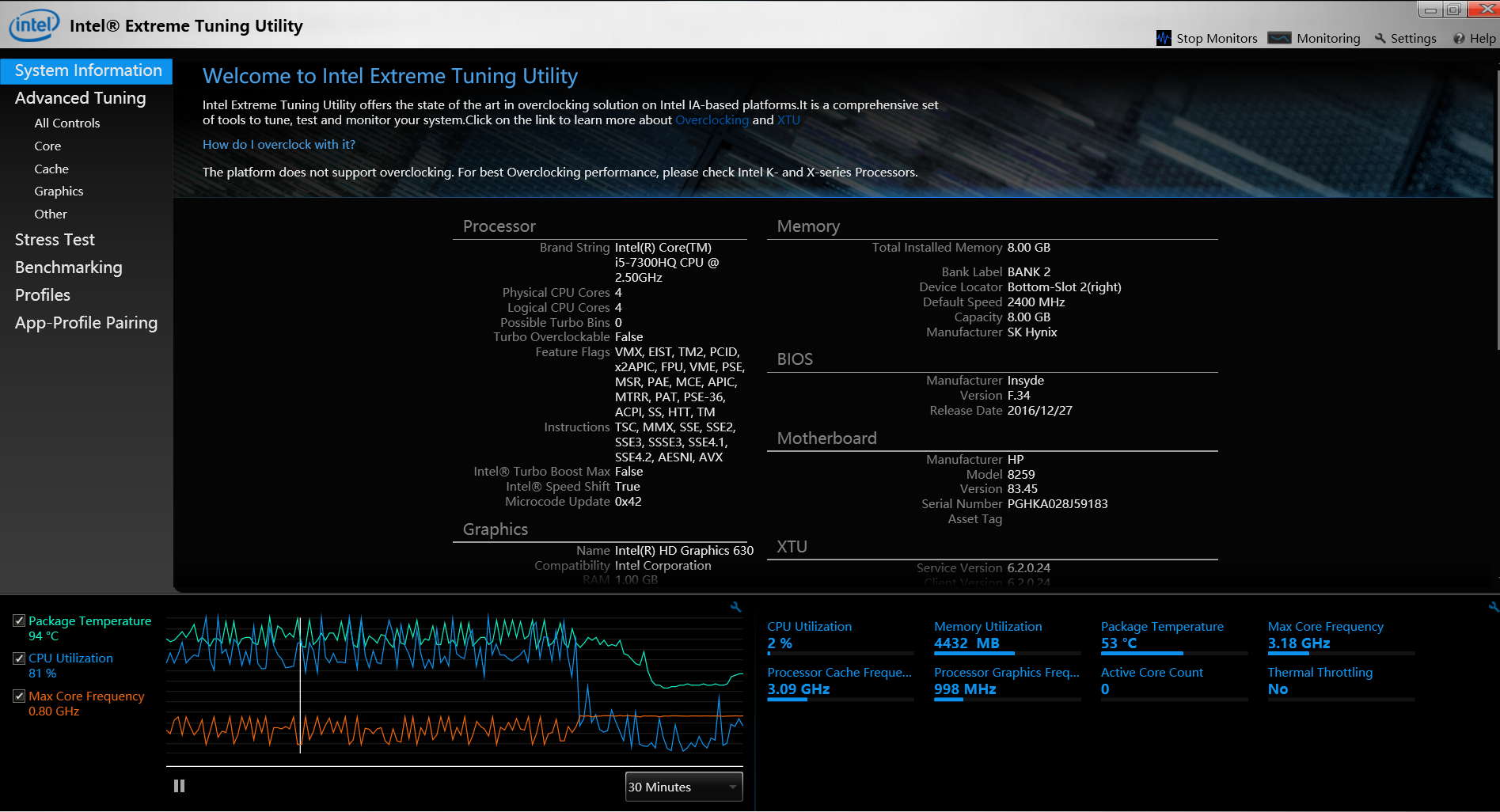Follow the XTU link

click(x=788, y=120)
